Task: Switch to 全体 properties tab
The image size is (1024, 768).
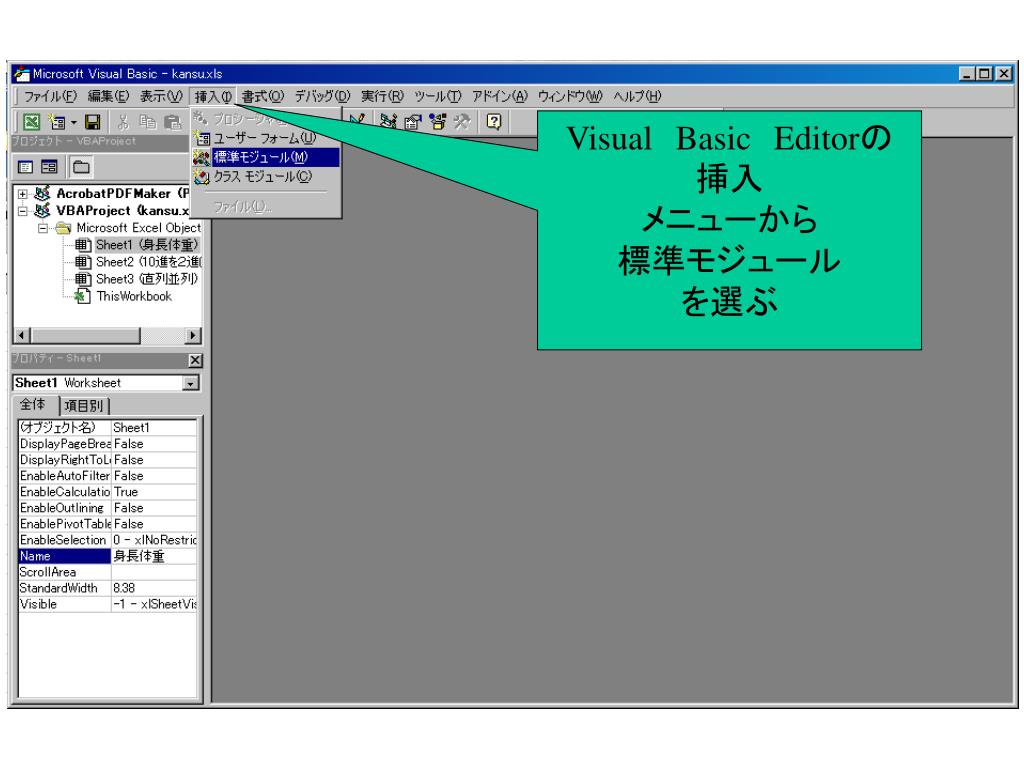Action: point(33,404)
